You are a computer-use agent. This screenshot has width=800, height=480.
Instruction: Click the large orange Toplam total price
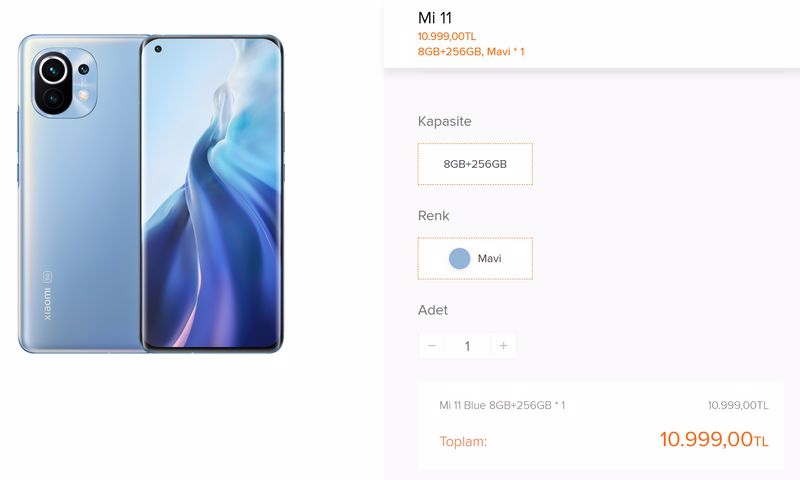click(x=714, y=439)
